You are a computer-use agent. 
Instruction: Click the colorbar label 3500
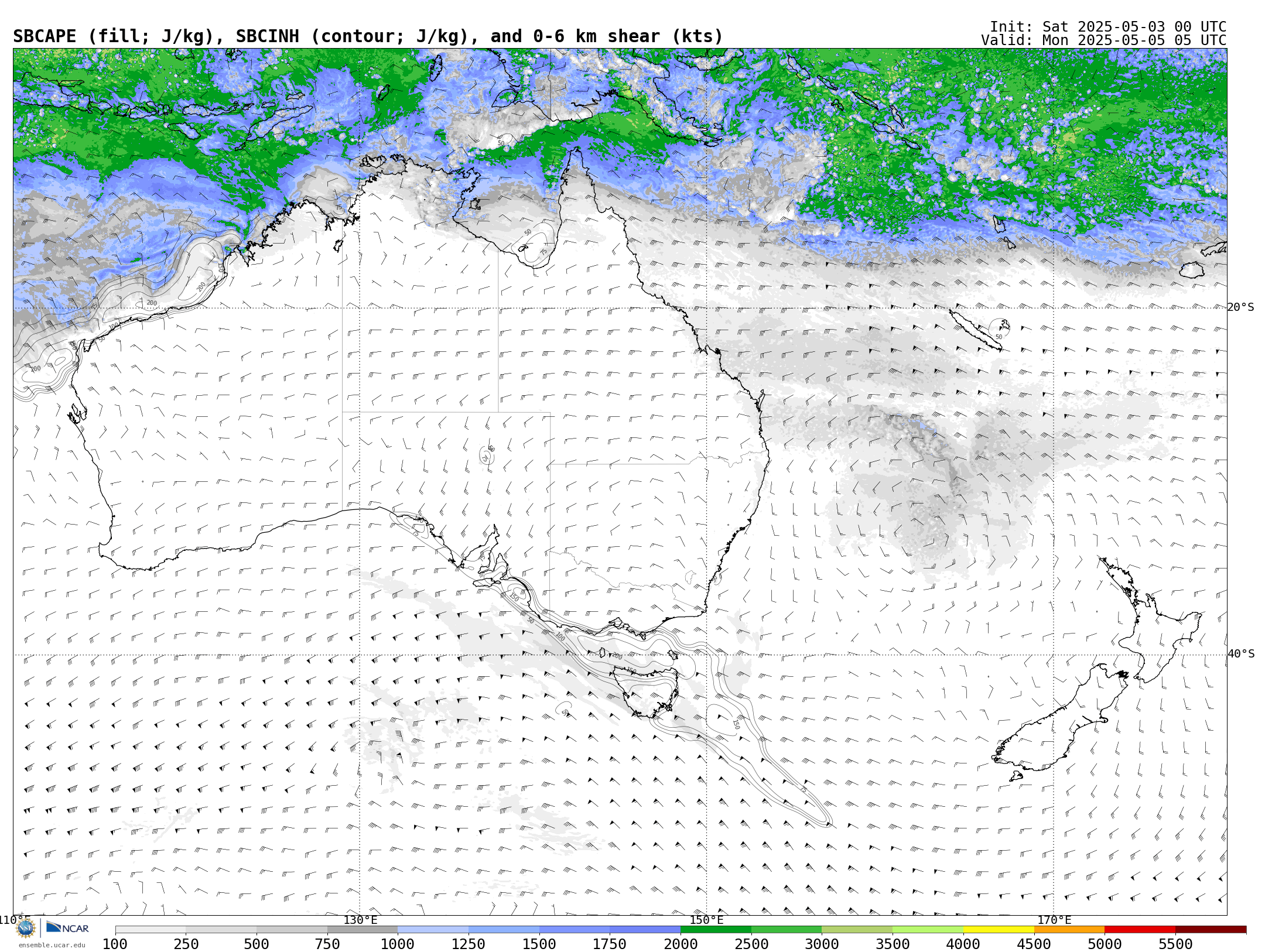[x=893, y=944]
